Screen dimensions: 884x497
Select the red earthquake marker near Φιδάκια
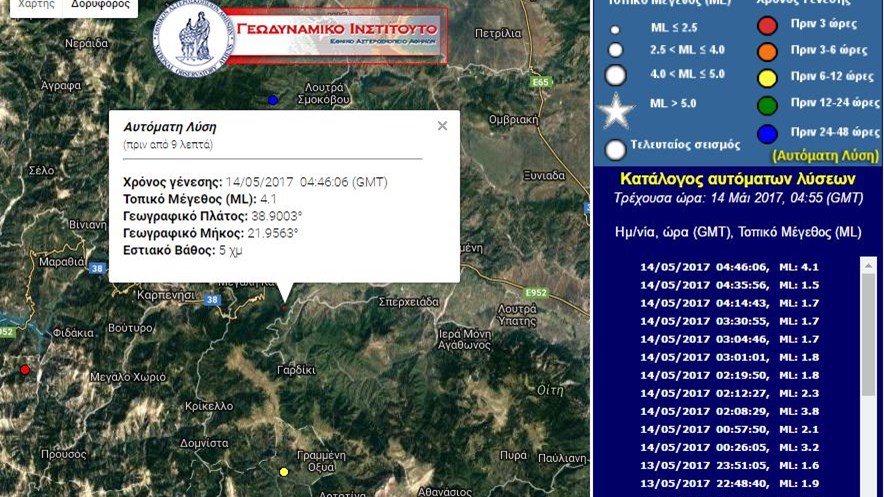tap(25, 370)
